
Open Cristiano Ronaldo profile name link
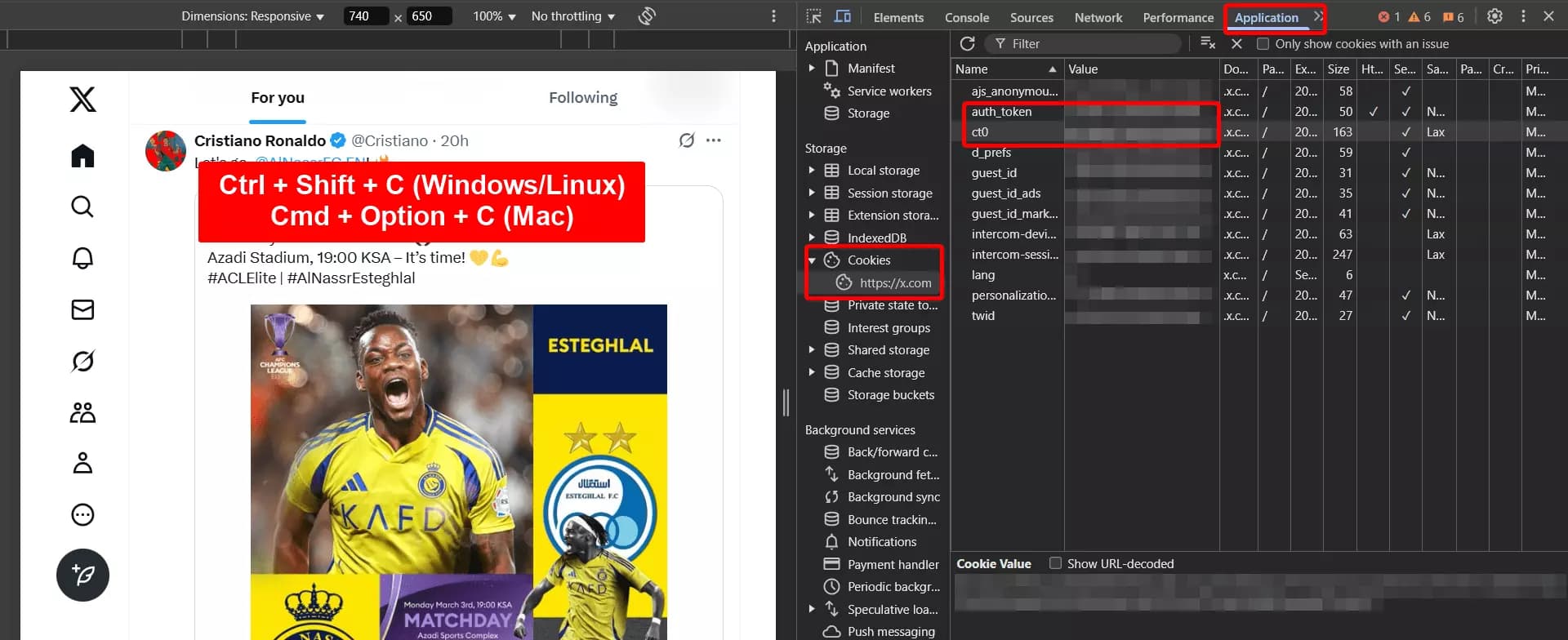point(260,140)
